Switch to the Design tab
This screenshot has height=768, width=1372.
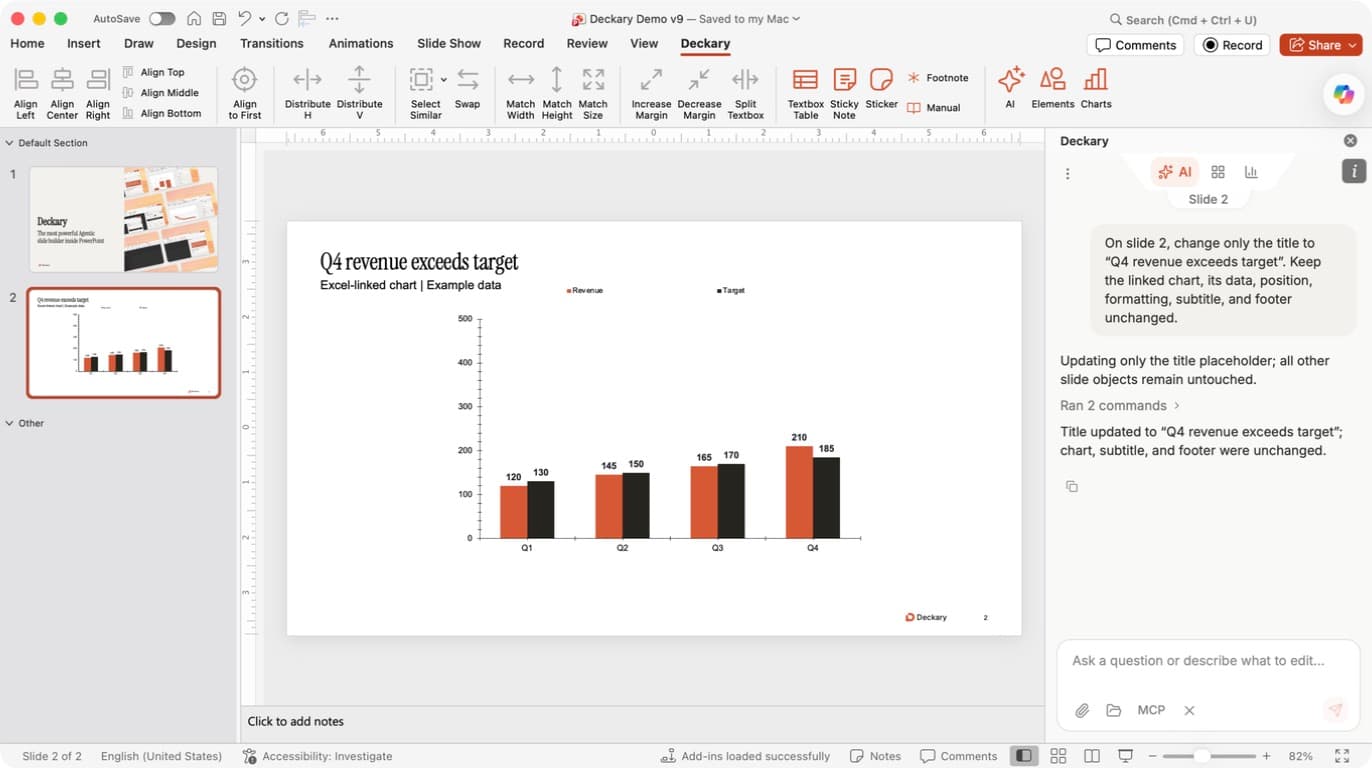[x=196, y=43]
